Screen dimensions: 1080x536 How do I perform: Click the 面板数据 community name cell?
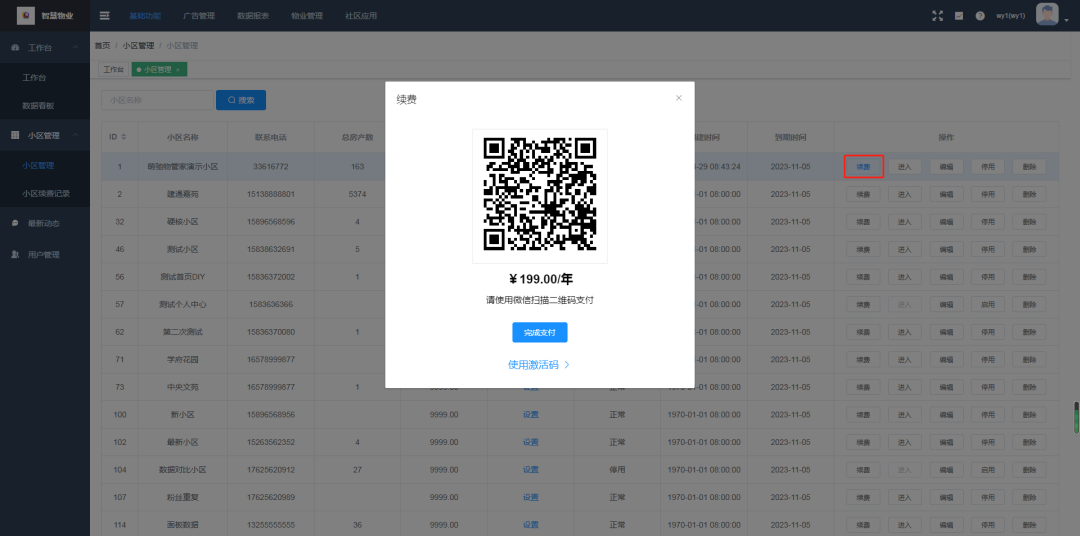[183, 525]
